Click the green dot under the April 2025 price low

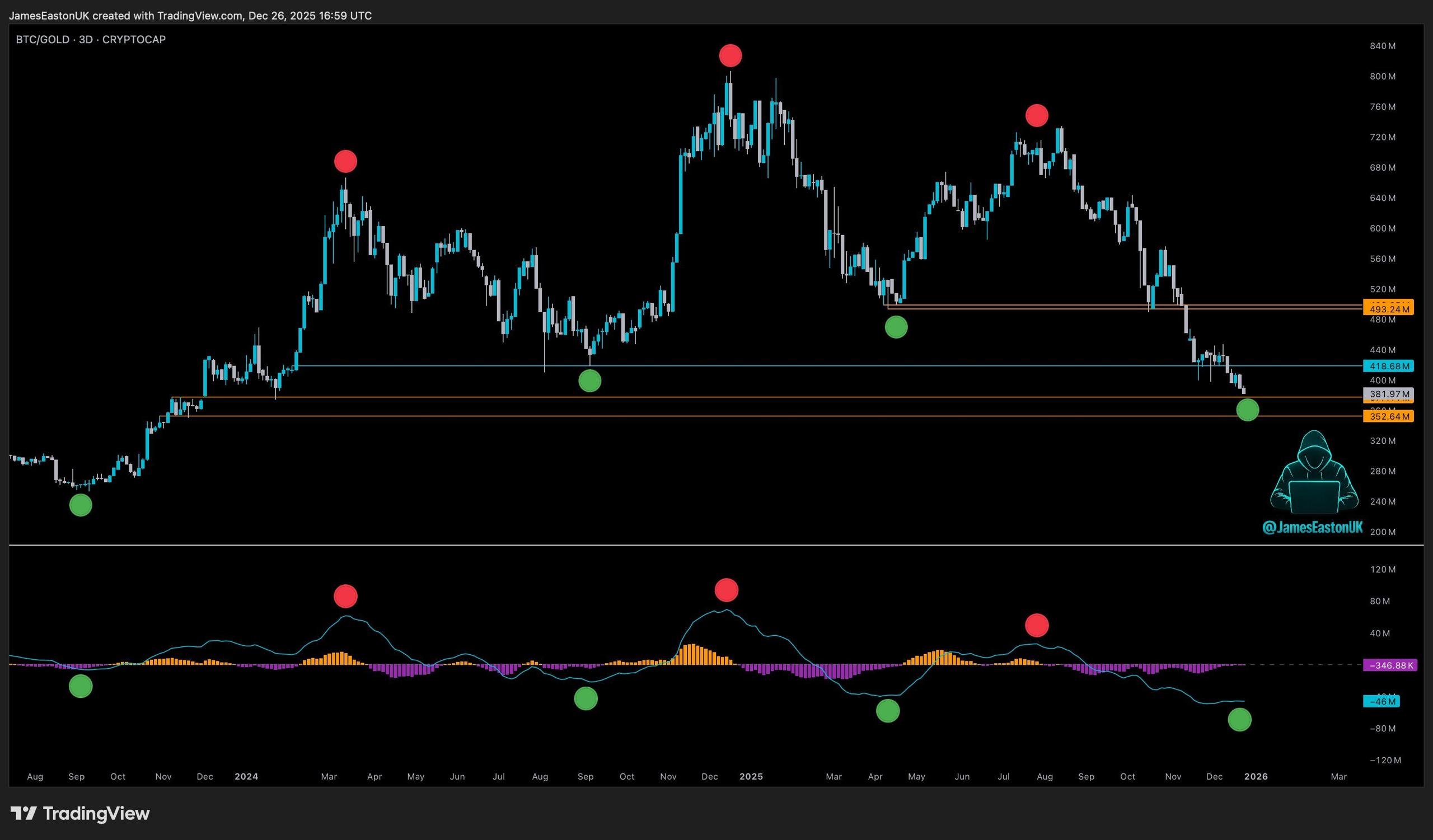click(x=896, y=327)
